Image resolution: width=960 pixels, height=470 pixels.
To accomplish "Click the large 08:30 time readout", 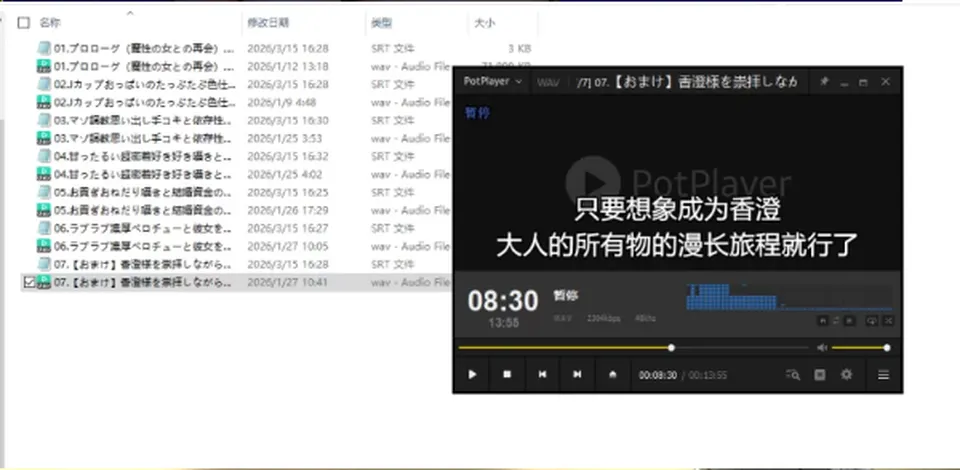I will pos(503,300).
